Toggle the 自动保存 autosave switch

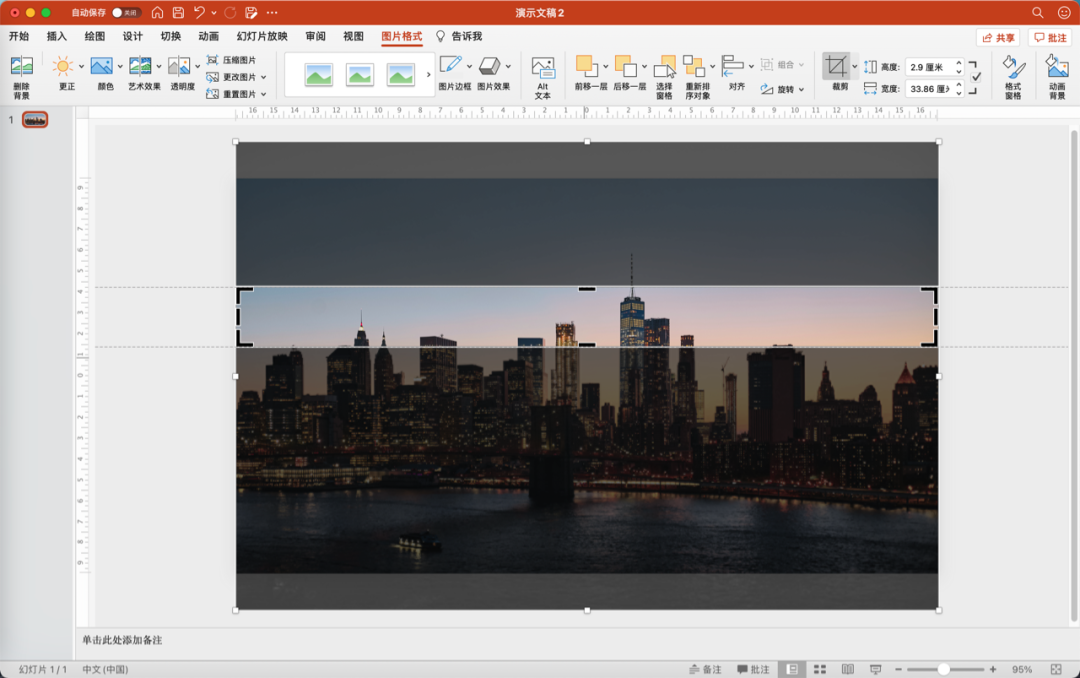tap(126, 12)
